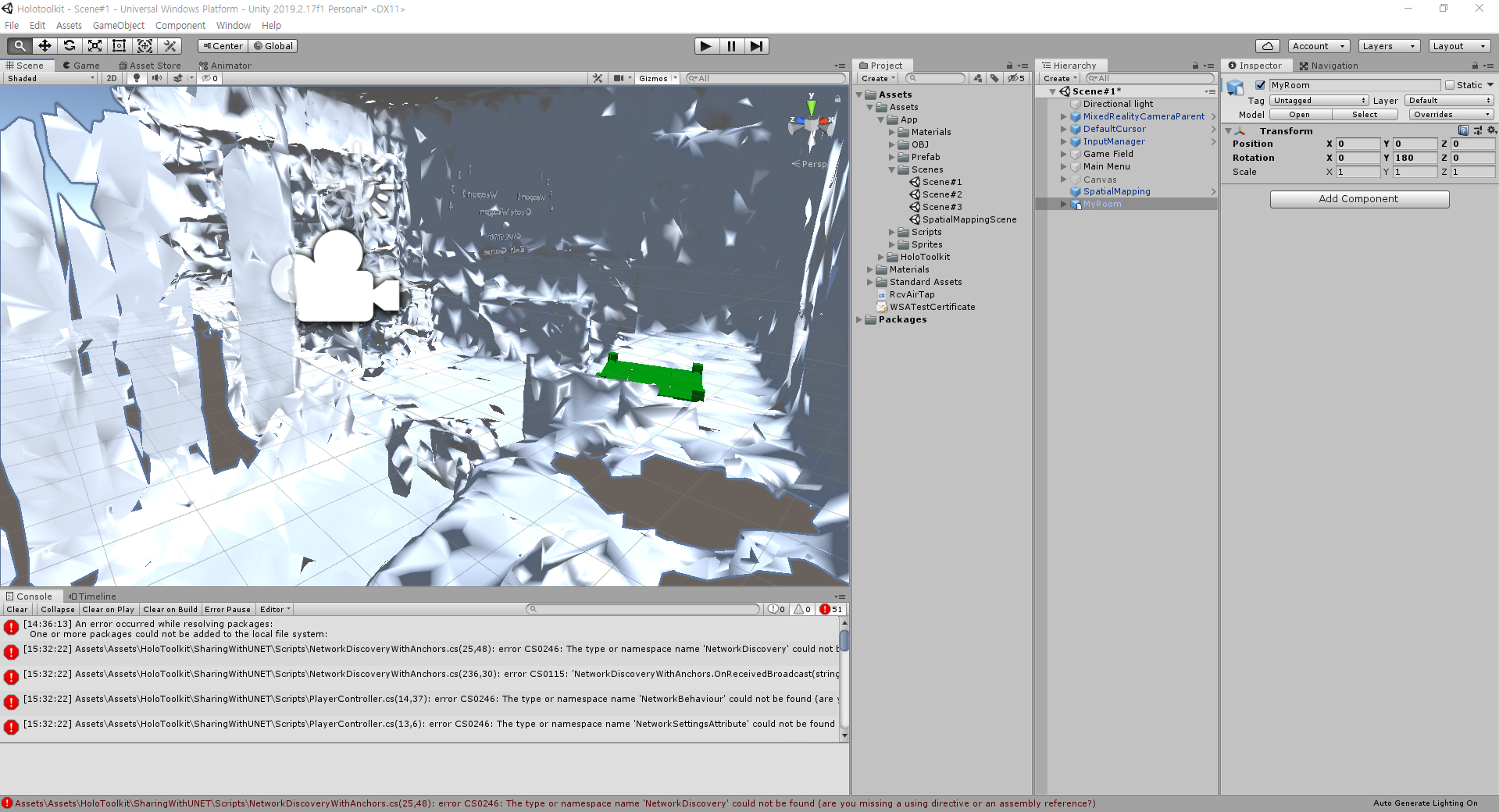The height and width of the screenshot is (812, 1499).
Task: Switch to the Game tab
Action: [x=81, y=66]
